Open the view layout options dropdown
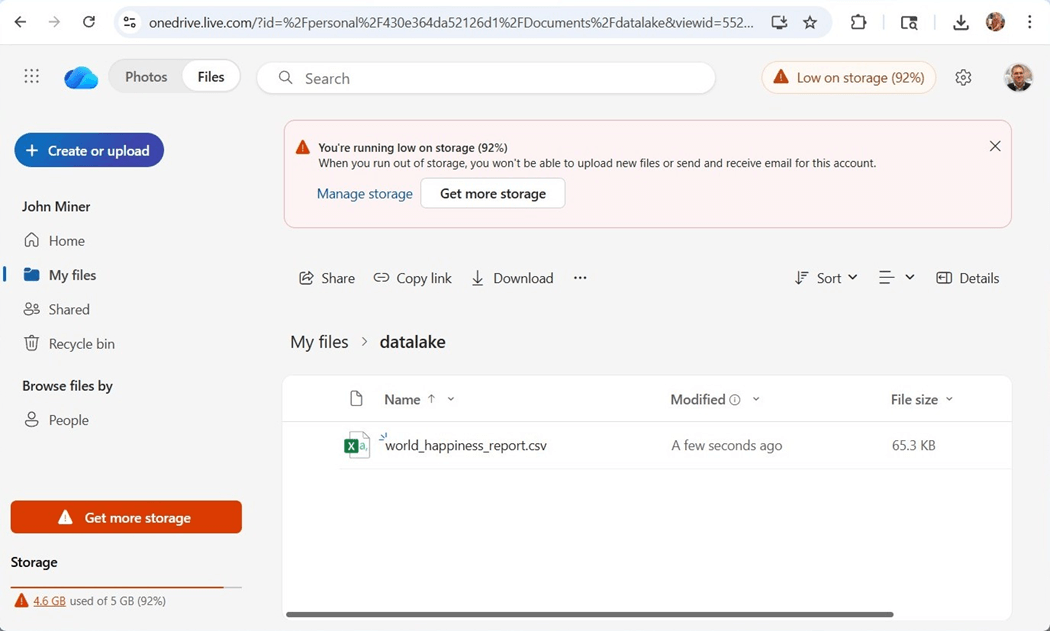This screenshot has width=1050, height=631. click(x=896, y=278)
